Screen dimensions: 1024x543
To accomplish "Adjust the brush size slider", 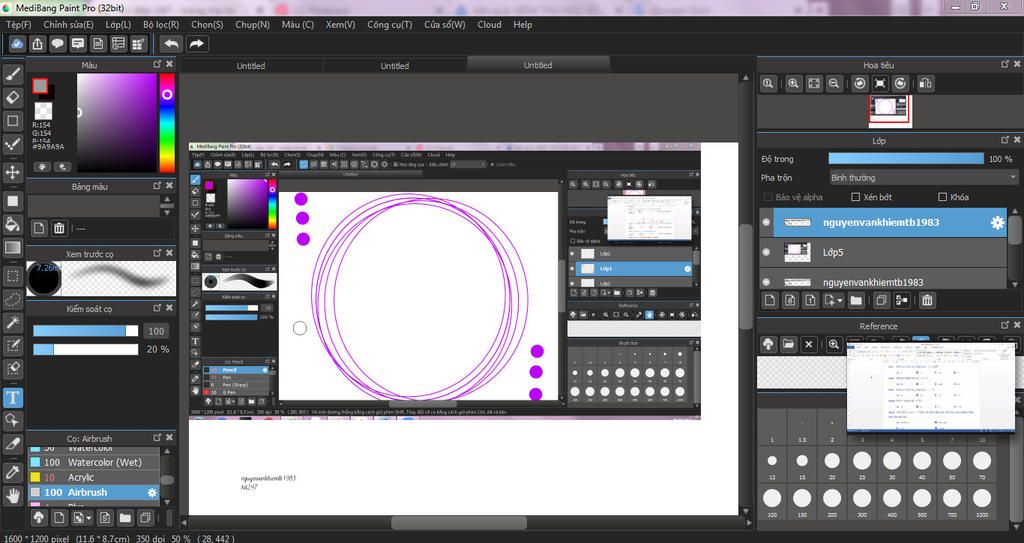I will coord(86,331).
